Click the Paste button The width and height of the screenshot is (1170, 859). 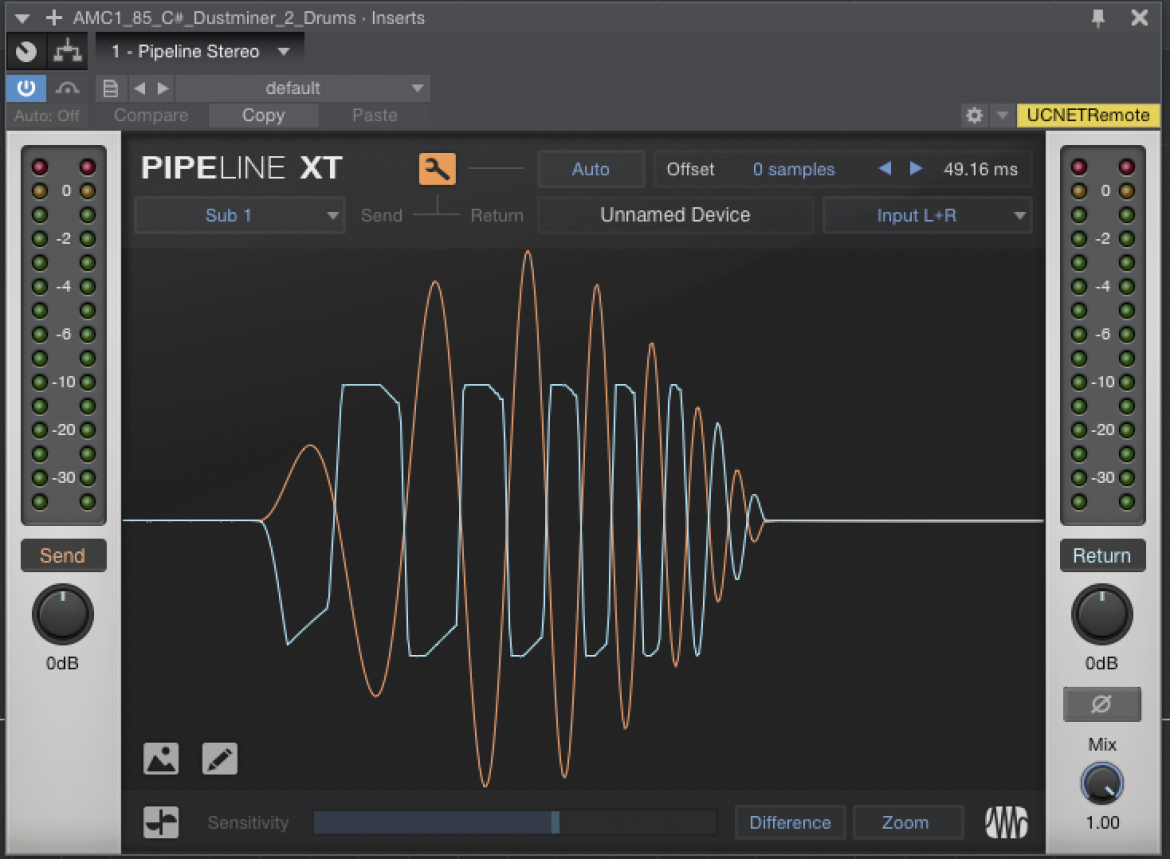pyautogui.click(x=375, y=116)
